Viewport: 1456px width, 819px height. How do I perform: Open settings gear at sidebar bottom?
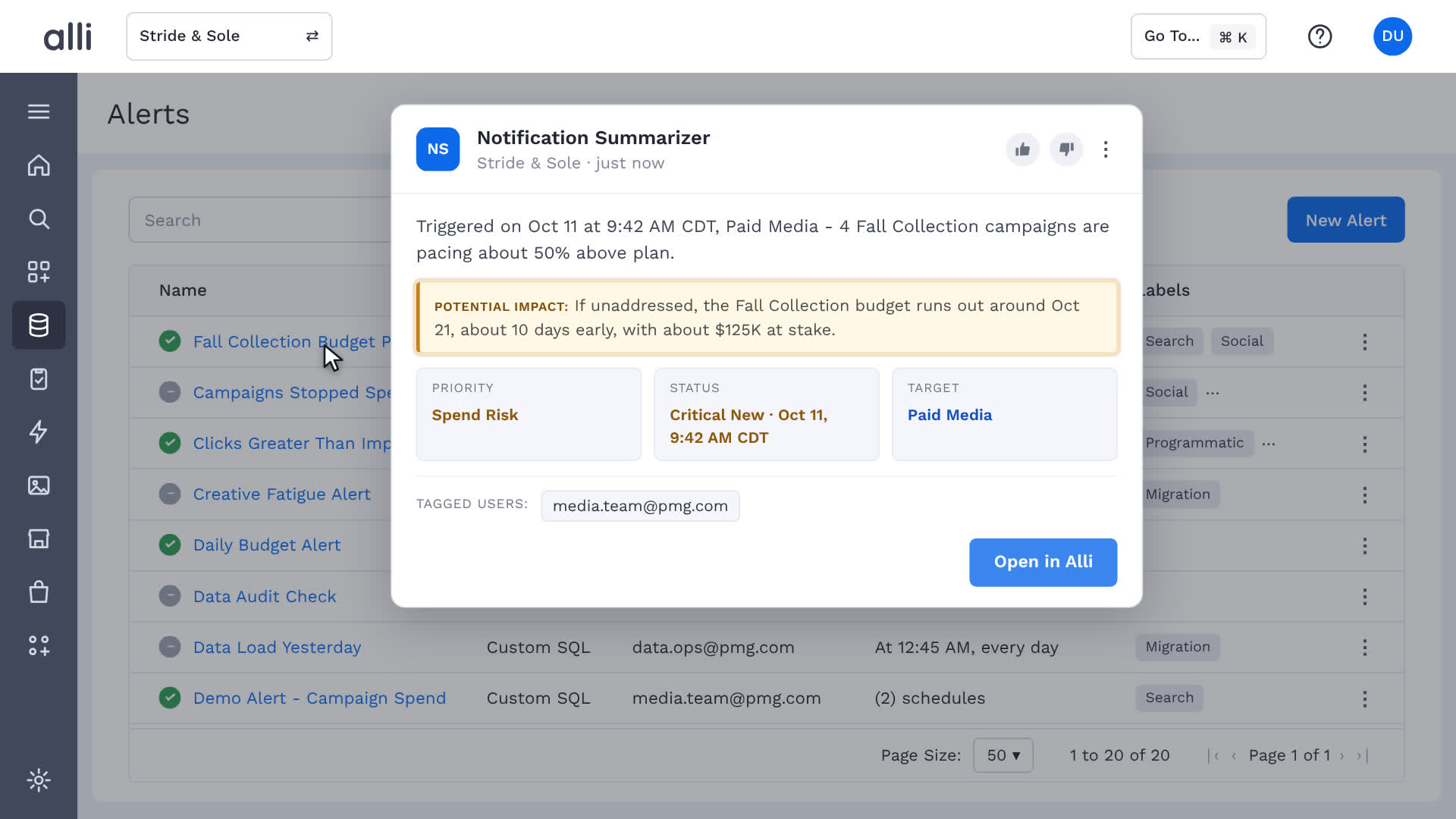pyautogui.click(x=39, y=780)
